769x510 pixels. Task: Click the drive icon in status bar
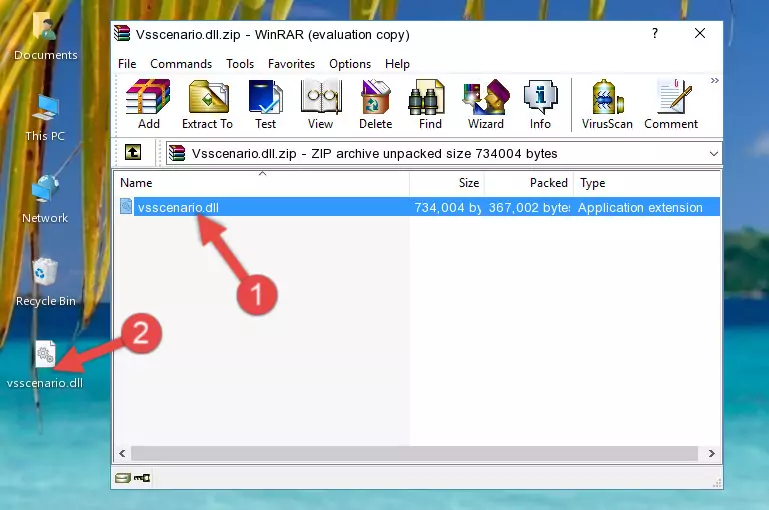(123, 478)
